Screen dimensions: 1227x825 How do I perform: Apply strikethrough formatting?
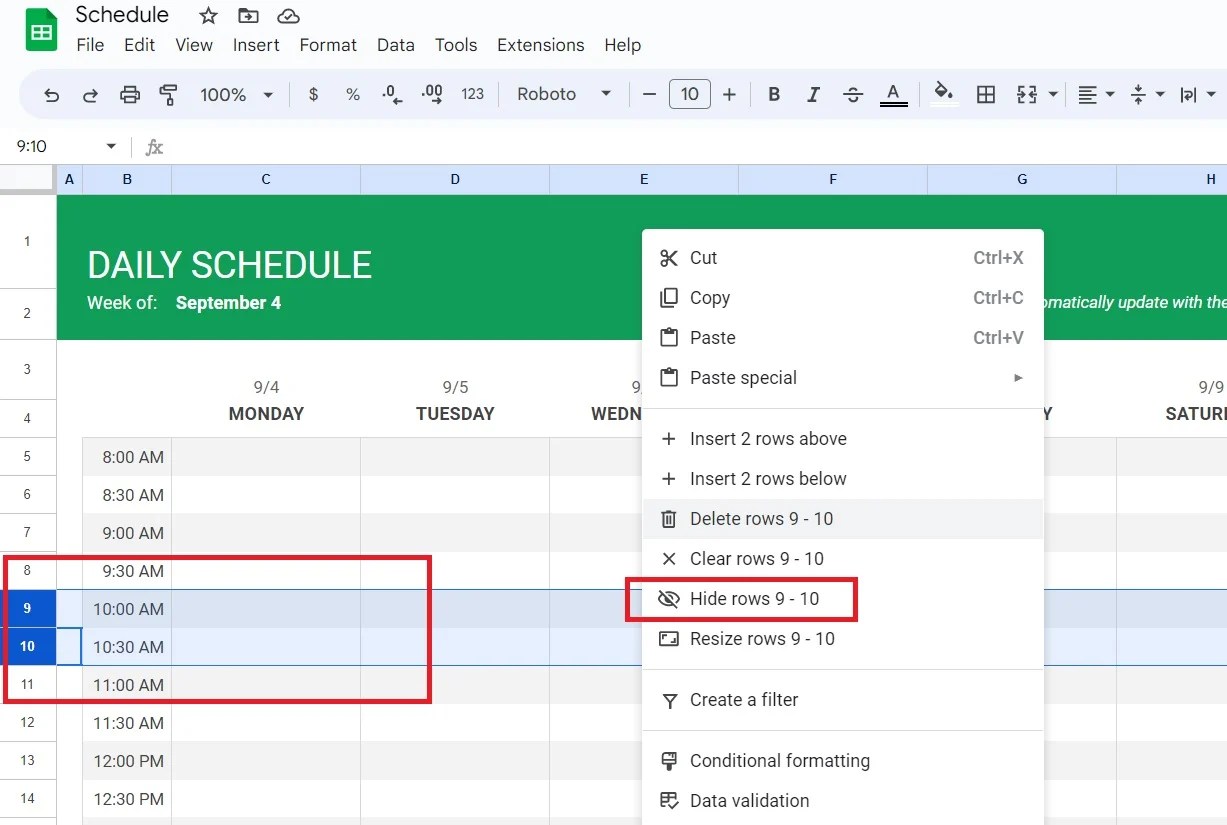click(x=853, y=94)
